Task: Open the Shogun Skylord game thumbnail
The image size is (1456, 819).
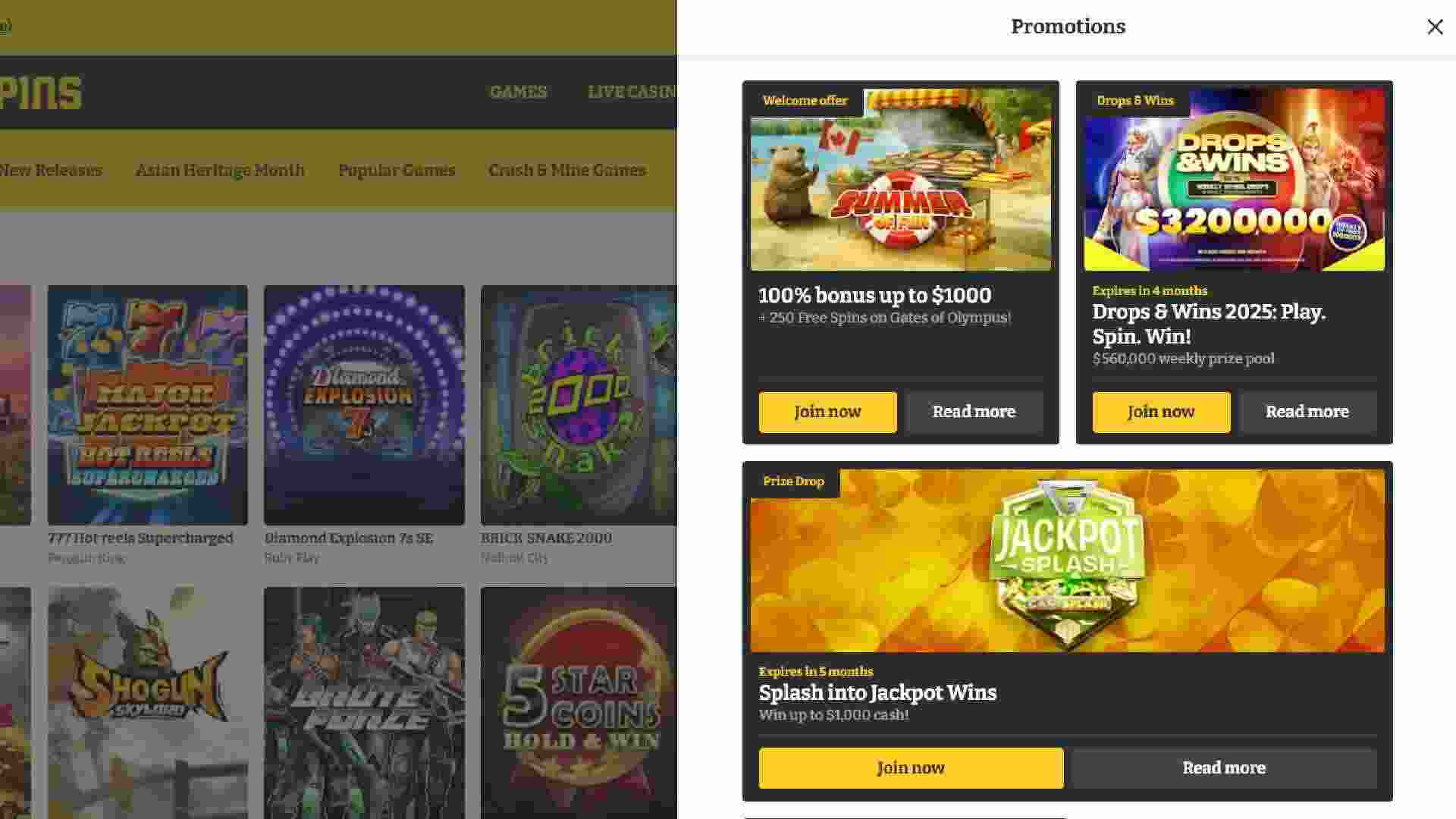Action: point(147,702)
